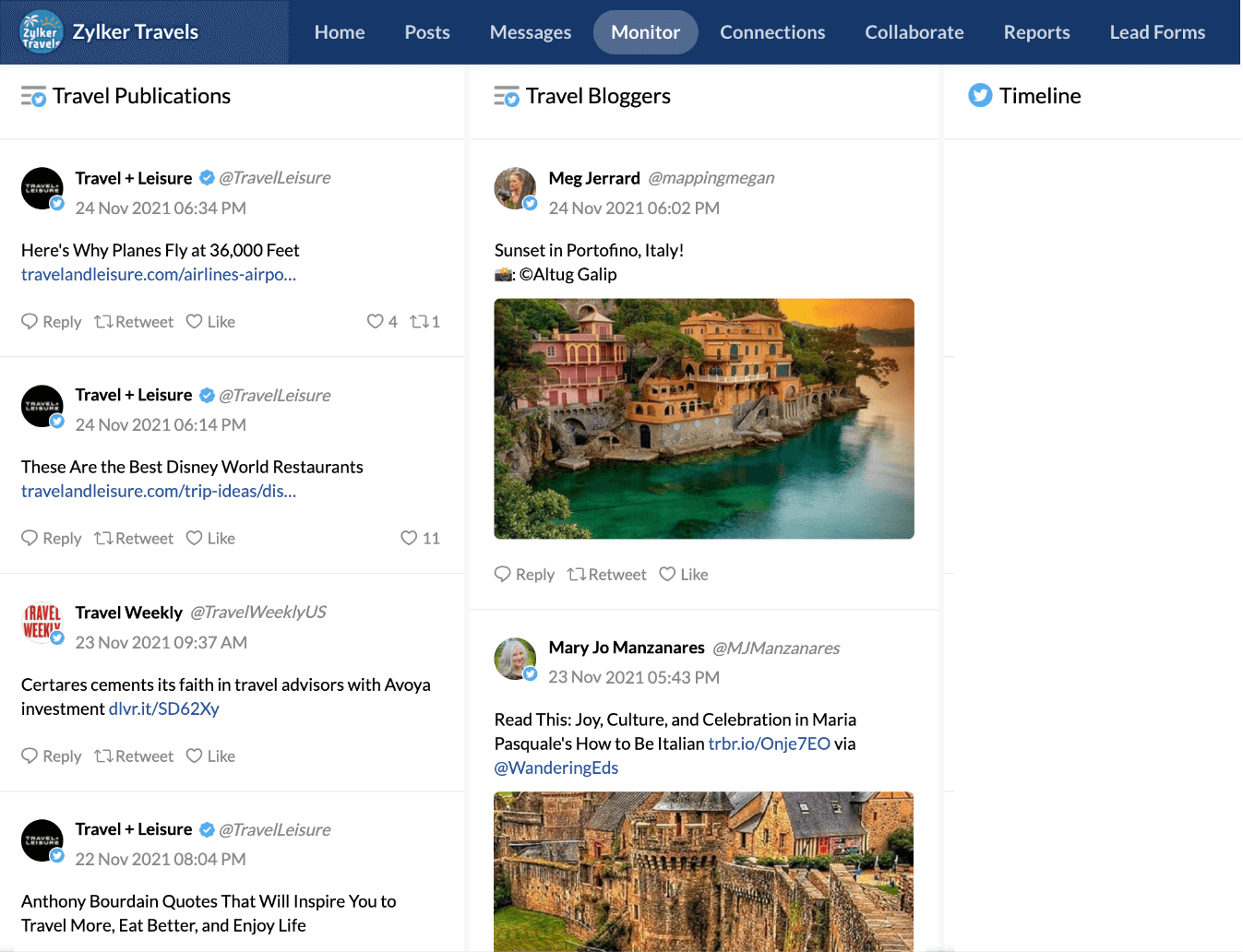Click the Mary Jo Manzanares author name
Screen dimensions: 1243x952
[x=627, y=648]
